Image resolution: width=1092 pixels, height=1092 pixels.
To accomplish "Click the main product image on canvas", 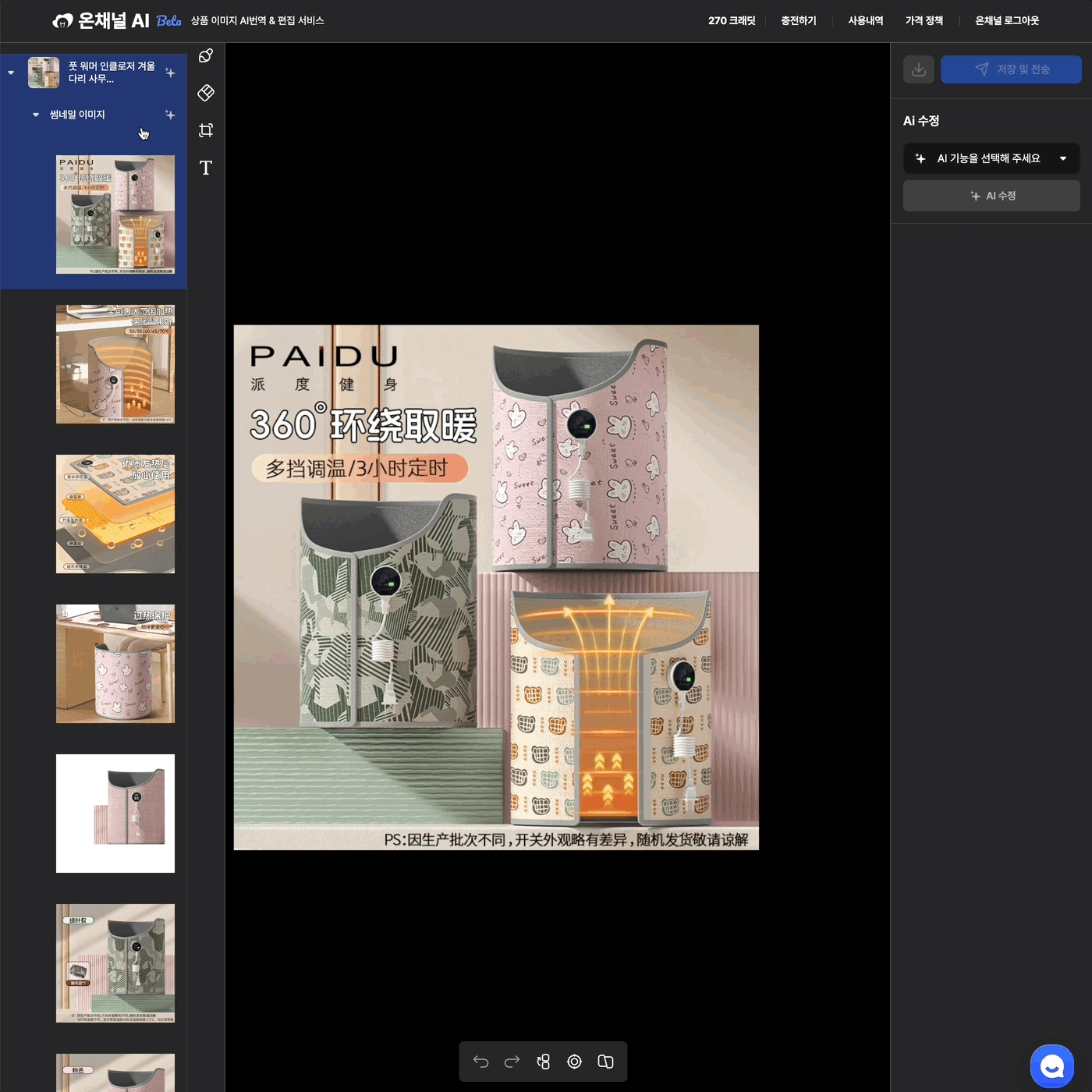I will click(496, 587).
